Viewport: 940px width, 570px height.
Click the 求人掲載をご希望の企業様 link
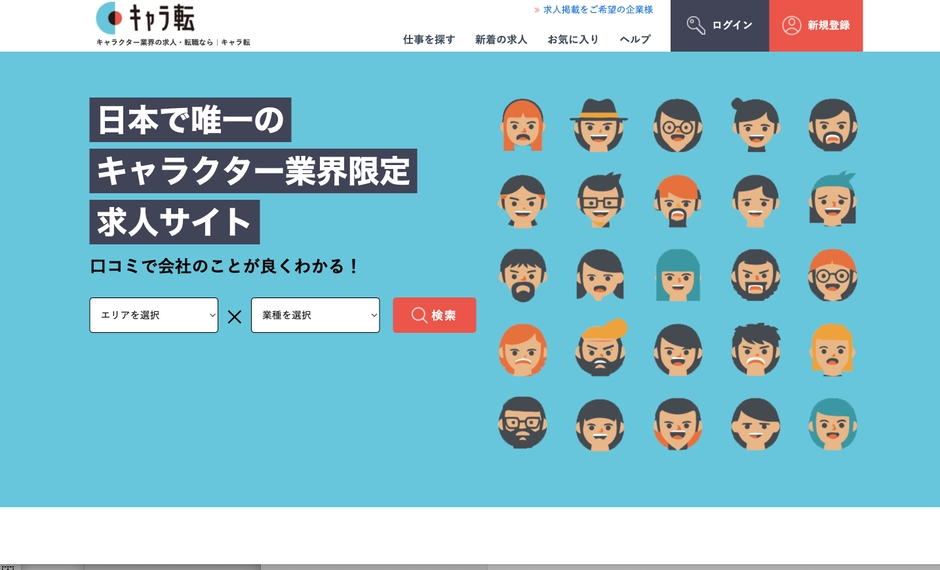coord(597,9)
